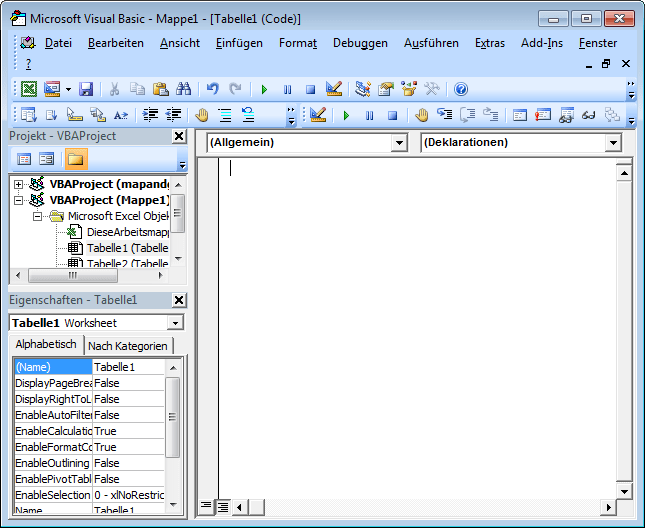645x528 pixels.
Task: Save the workbook with the floppy icon
Action: pos(86,89)
